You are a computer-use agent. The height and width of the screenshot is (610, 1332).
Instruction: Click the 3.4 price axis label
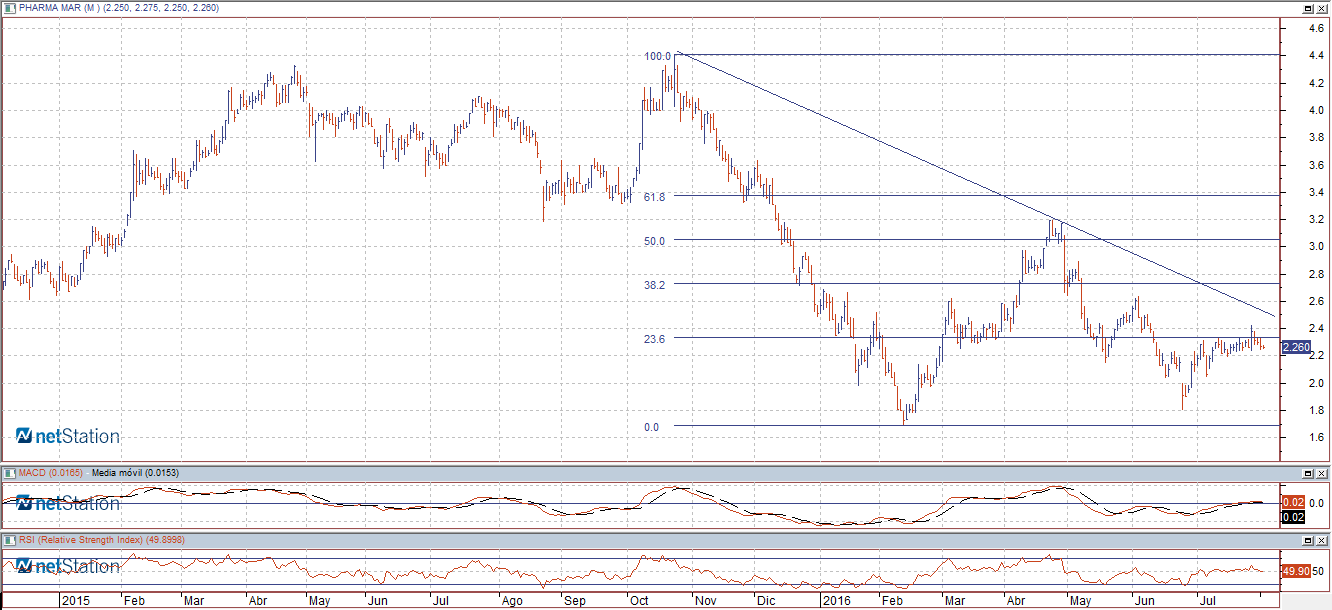(x=1317, y=192)
